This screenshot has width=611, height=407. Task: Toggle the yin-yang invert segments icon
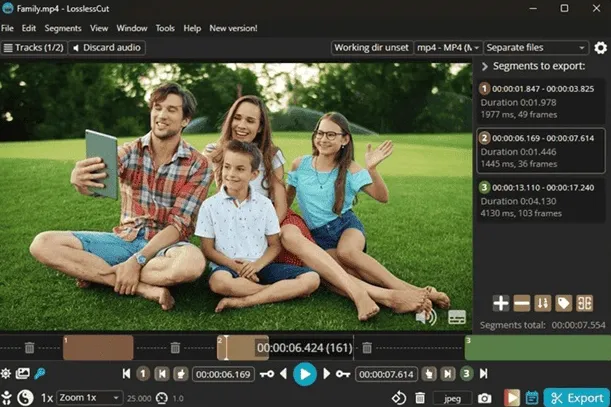[x=25, y=398]
